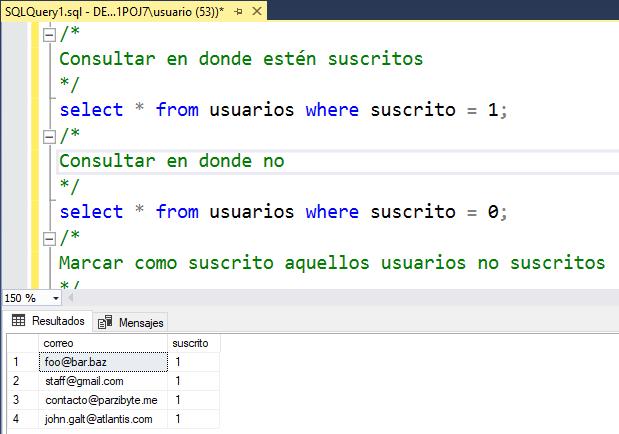Collapse the 'Consultar en donde no' comment block

pyautogui.click(x=49, y=137)
